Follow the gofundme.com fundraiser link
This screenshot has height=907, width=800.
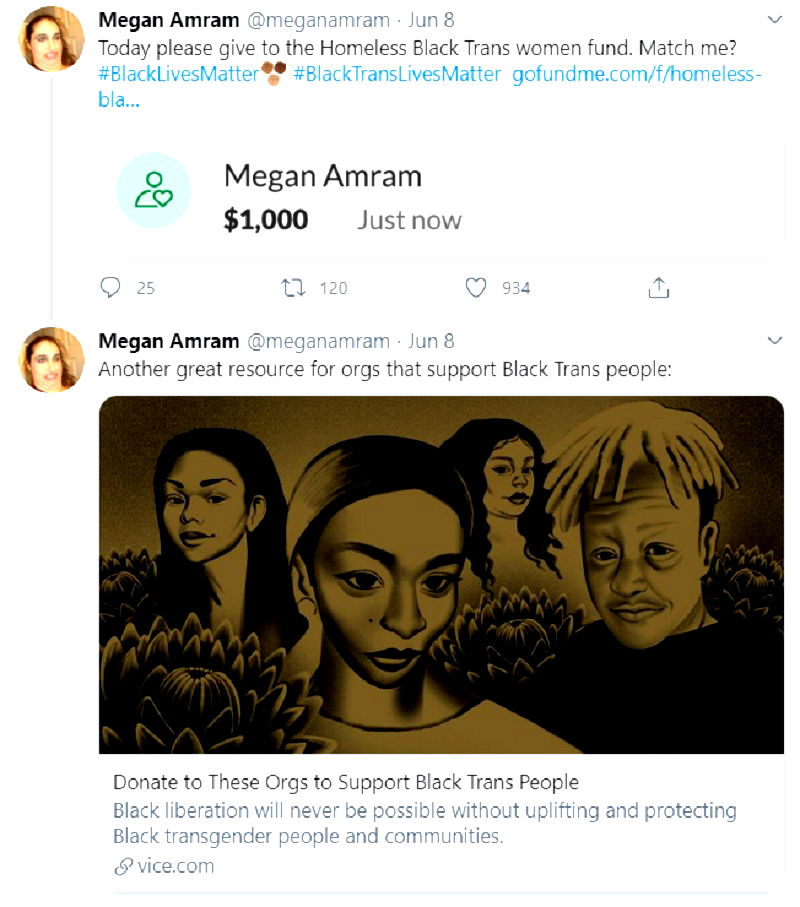636,74
